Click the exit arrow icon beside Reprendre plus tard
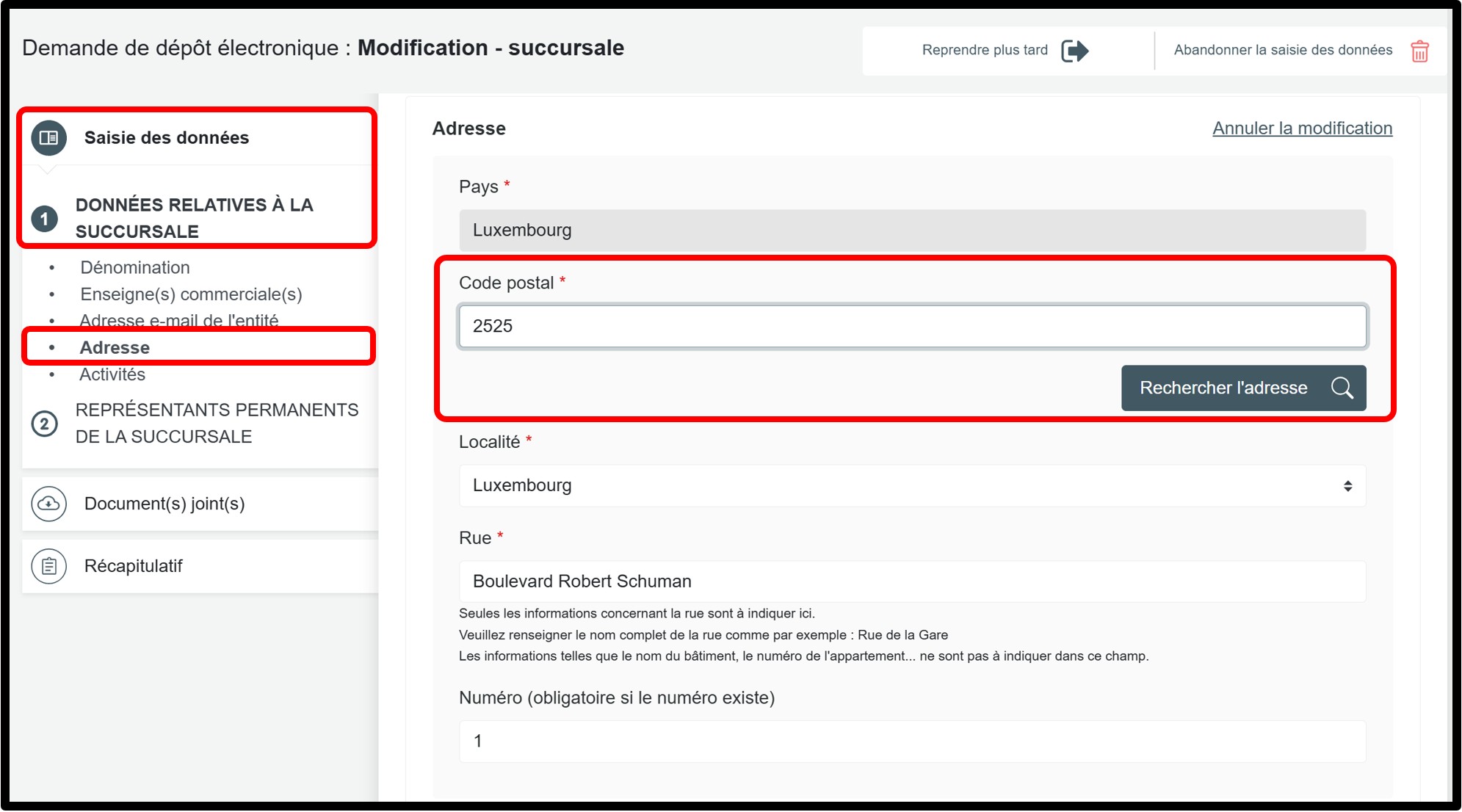This screenshot has height=812, width=1462. (x=1074, y=51)
